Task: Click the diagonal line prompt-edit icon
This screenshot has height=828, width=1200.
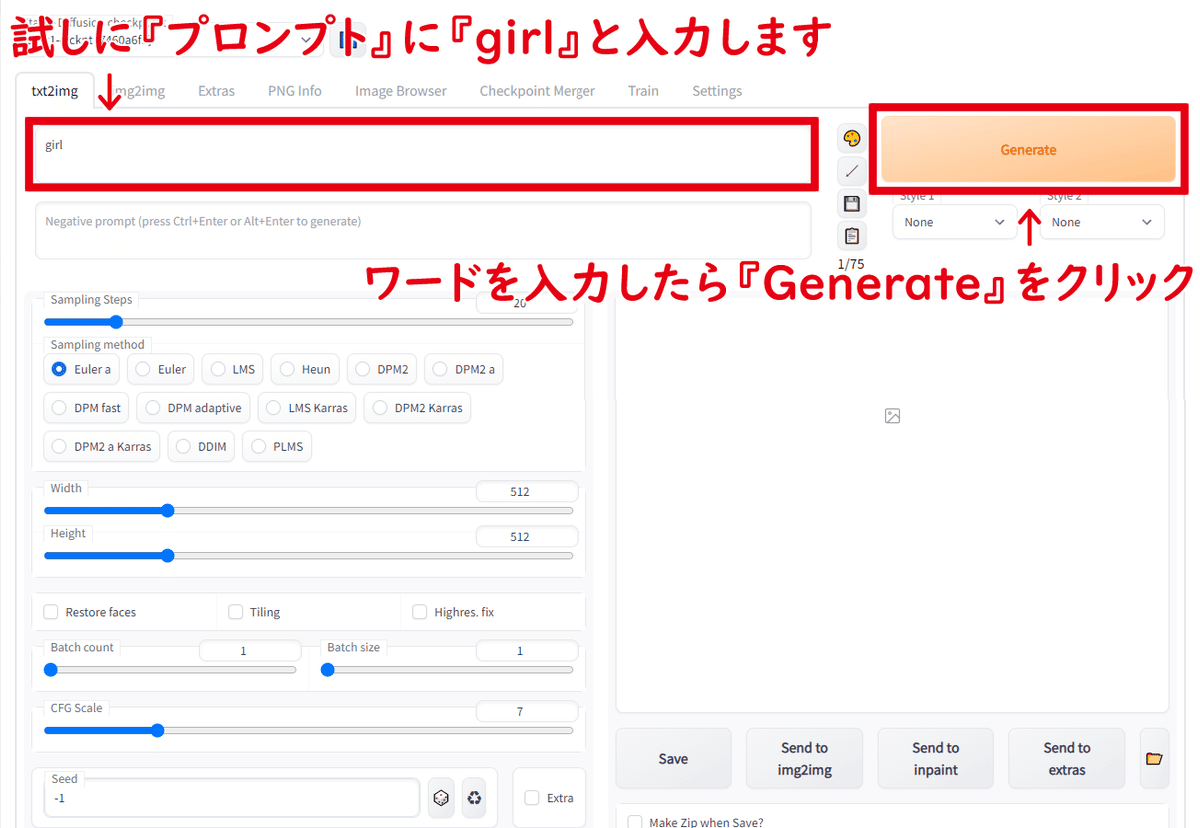Action: click(x=852, y=171)
